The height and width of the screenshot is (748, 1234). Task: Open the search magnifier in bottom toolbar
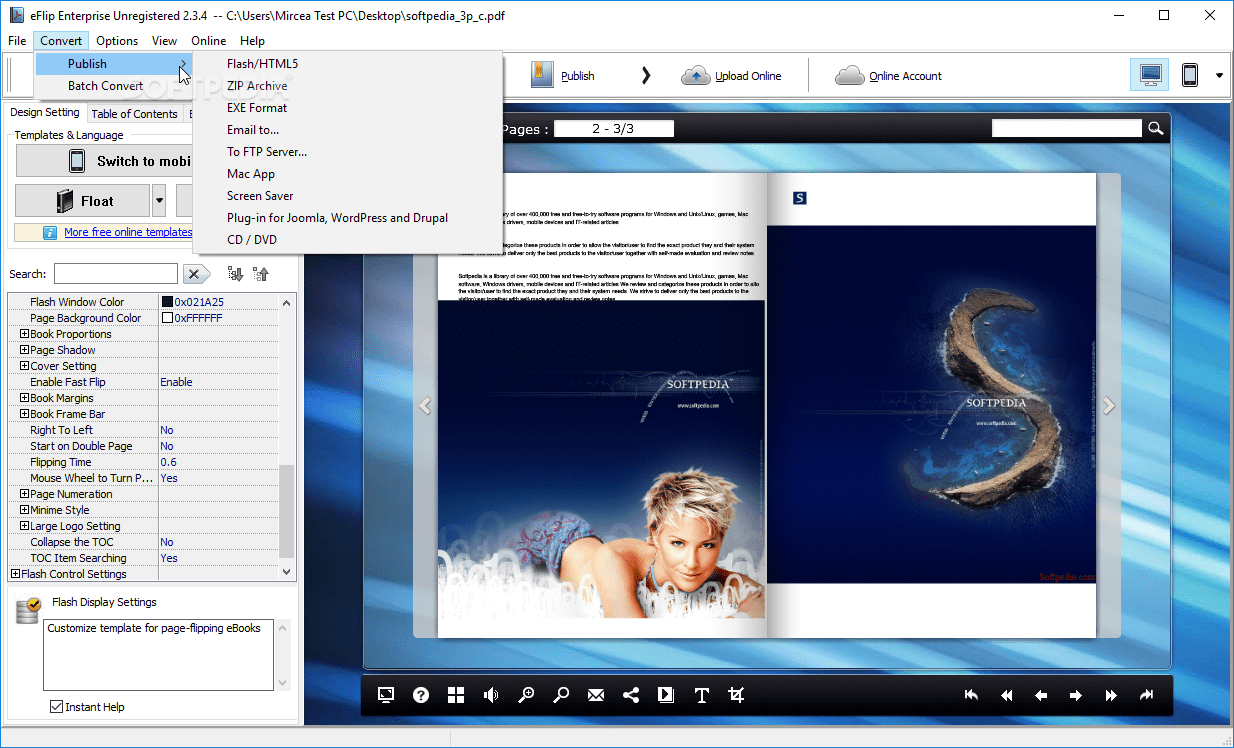pos(561,695)
